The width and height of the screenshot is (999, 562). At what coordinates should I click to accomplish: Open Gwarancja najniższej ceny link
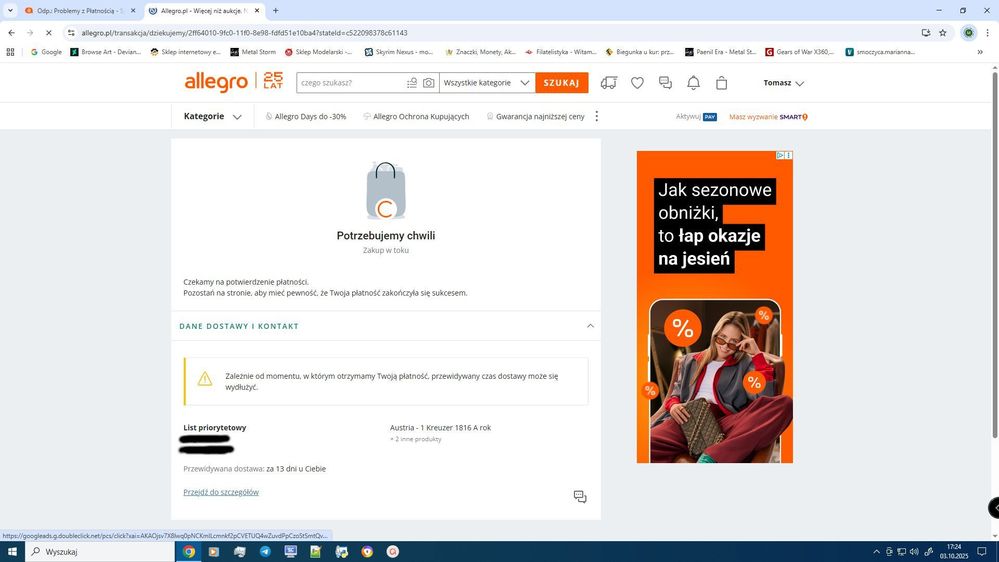(536, 117)
